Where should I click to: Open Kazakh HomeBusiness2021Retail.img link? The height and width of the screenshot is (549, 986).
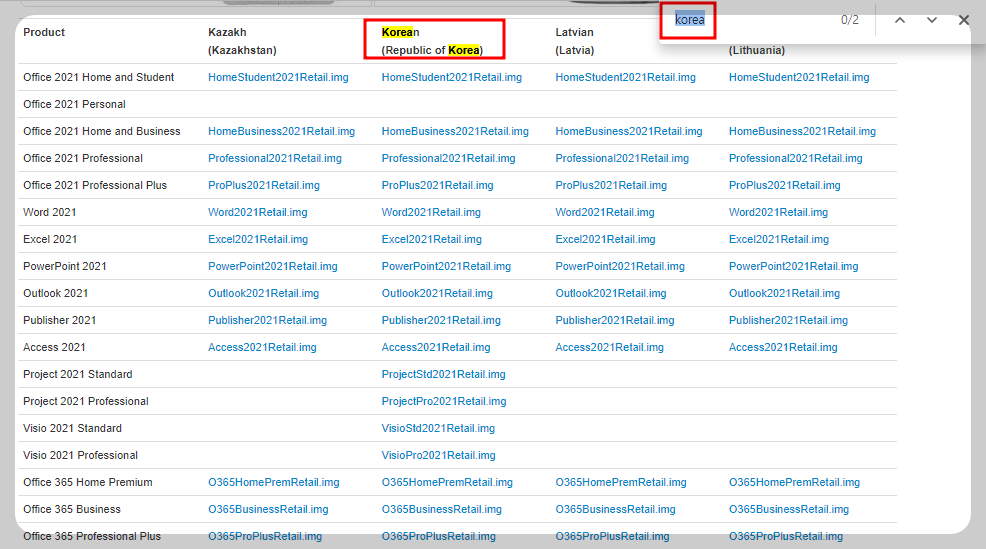click(x=281, y=131)
